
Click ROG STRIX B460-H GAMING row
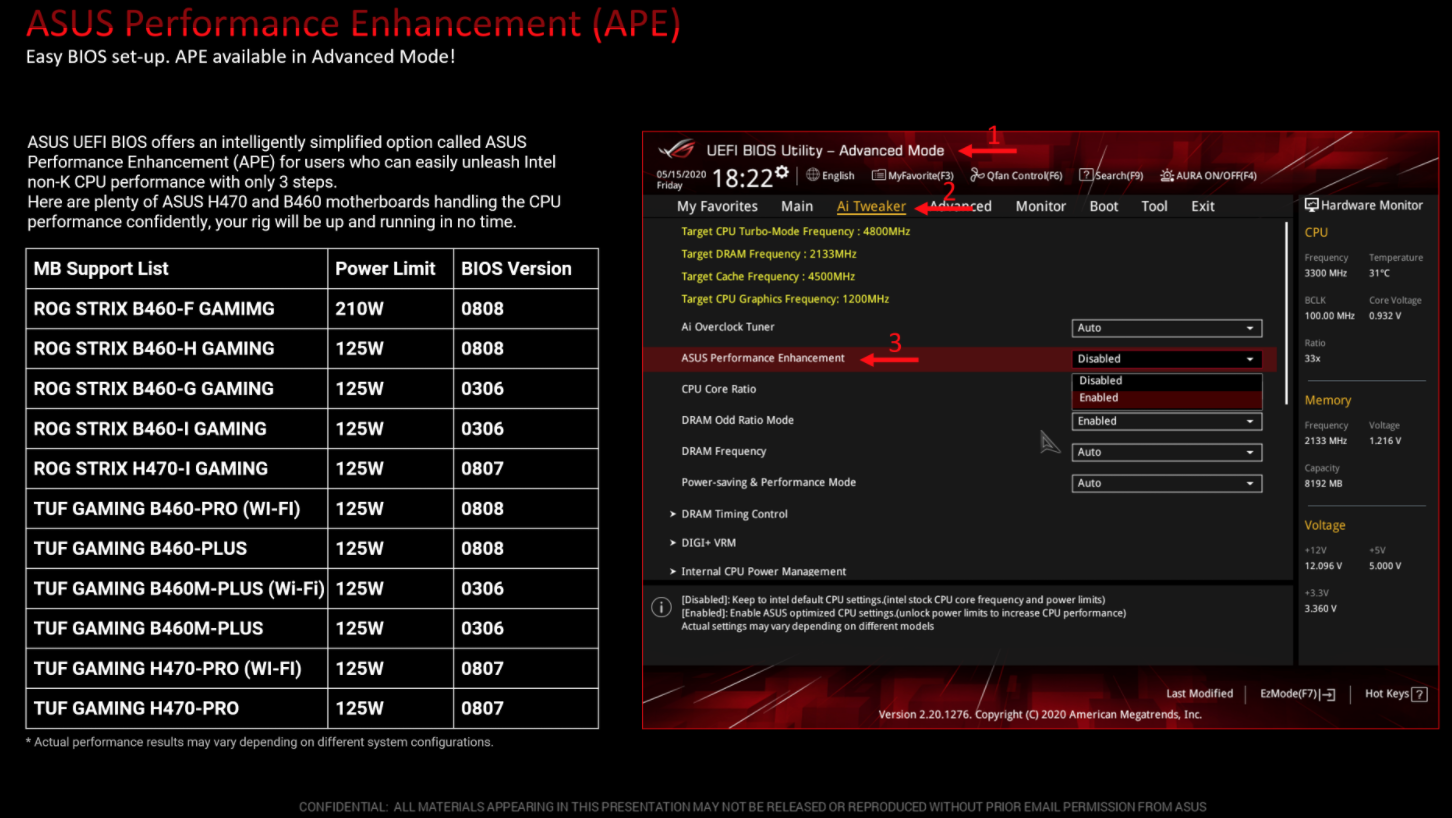[312, 349]
